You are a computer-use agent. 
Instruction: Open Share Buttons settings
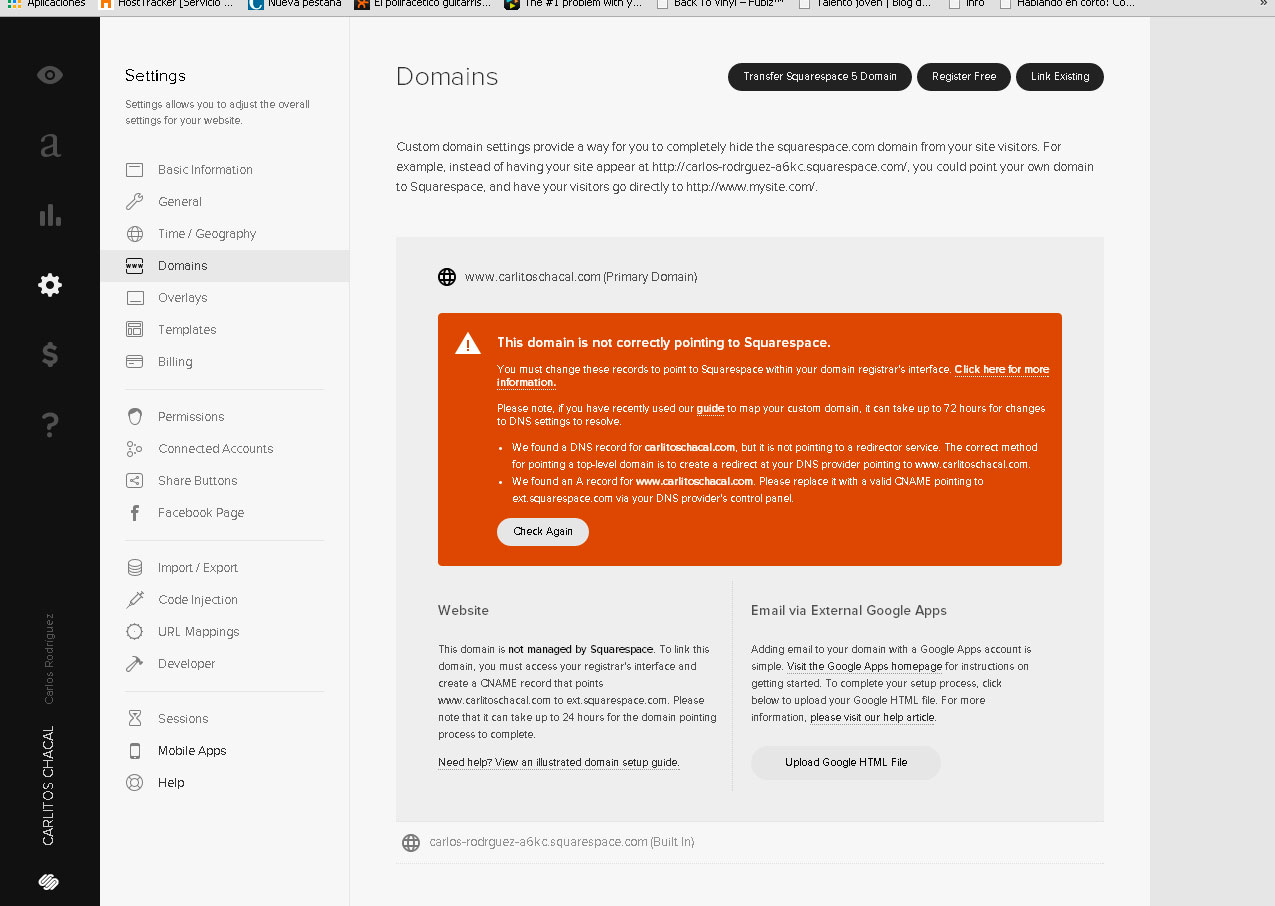point(198,481)
